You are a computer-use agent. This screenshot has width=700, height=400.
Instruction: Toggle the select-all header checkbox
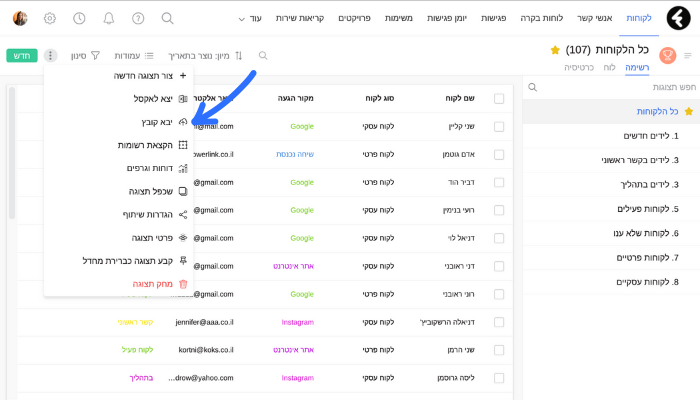(499, 99)
